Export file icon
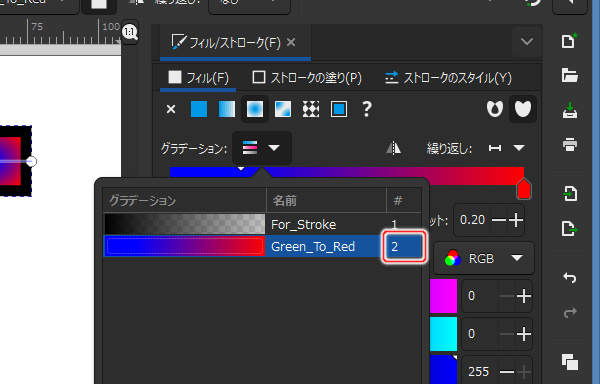The height and width of the screenshot is (384, 600). coord(570,229)
